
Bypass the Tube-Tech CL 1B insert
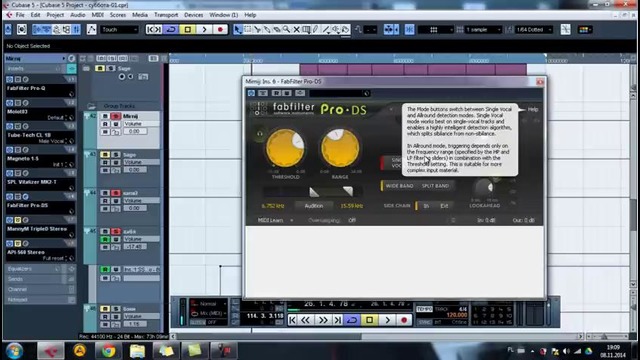pyautogui.click(x=18, y=126)
